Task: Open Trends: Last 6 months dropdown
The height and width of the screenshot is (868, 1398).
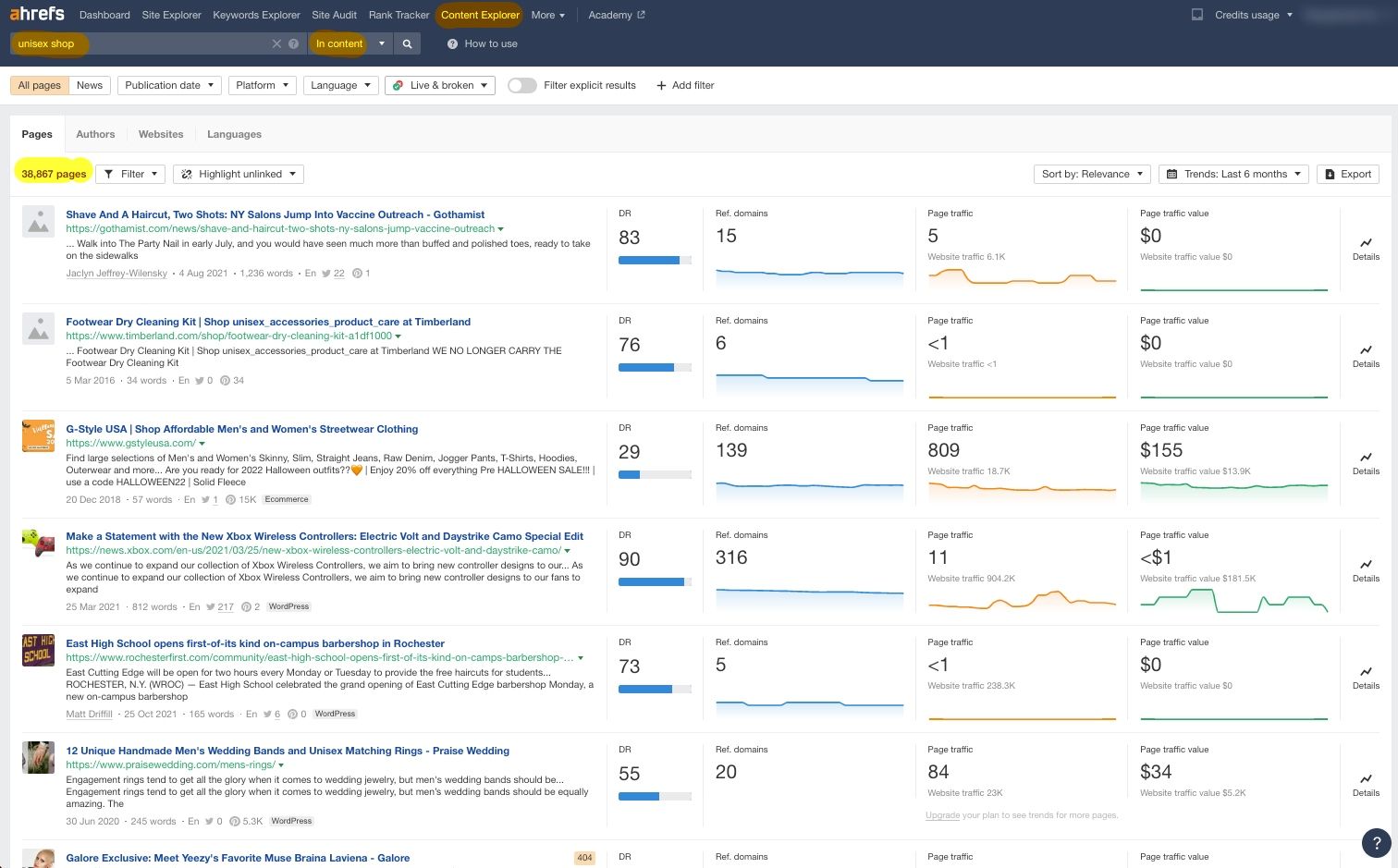Action: [x=1233, y=174]
